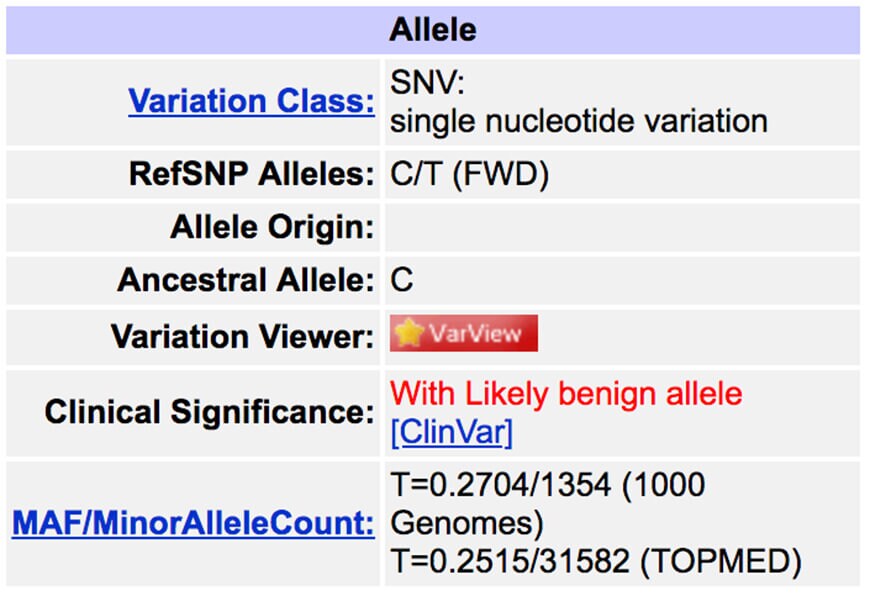Click the RefSNP Alleles row label
The width and height of the screenshot is (870, 596).
(x=251, y=175)
